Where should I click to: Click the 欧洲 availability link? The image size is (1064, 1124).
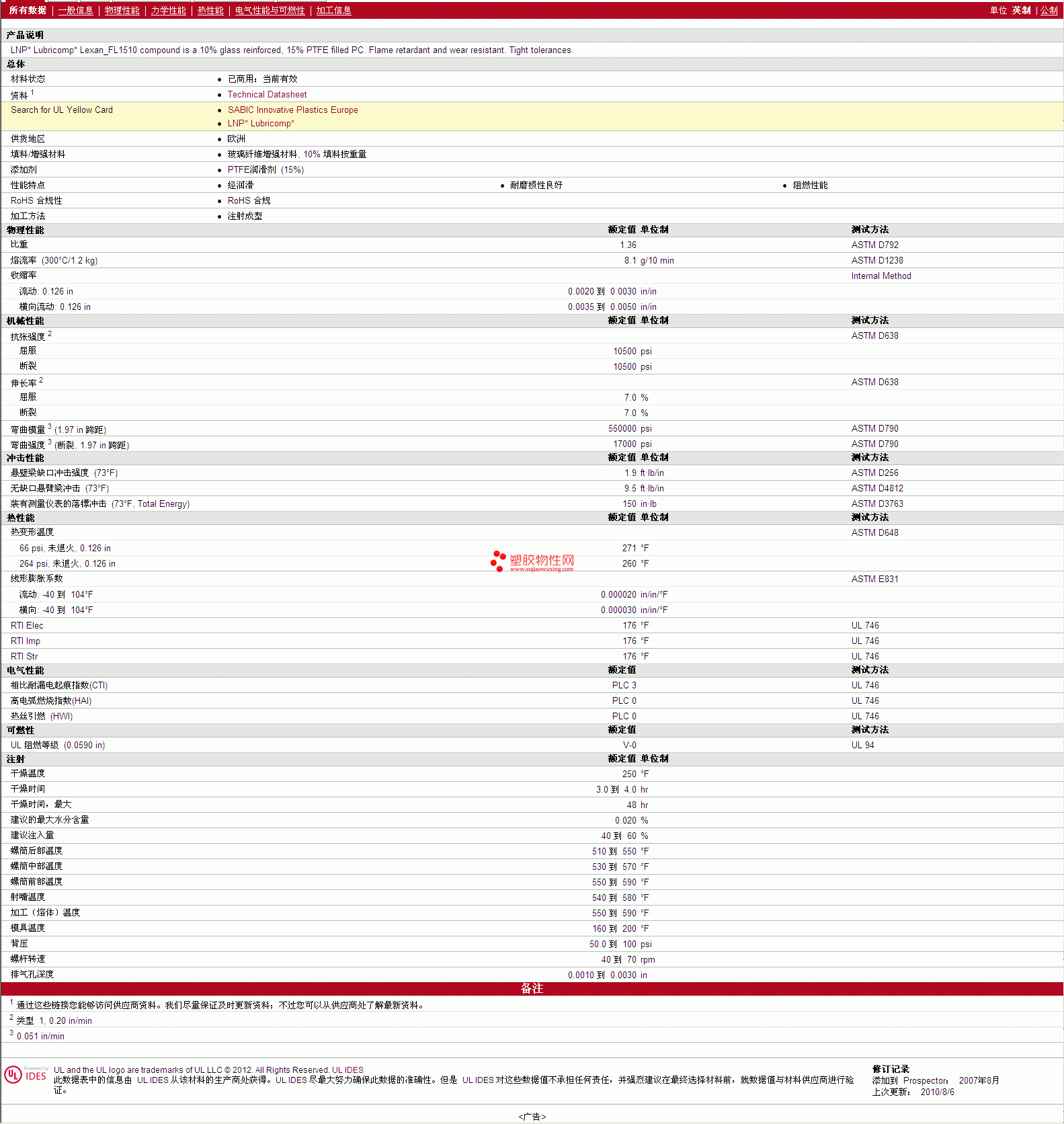236,139
